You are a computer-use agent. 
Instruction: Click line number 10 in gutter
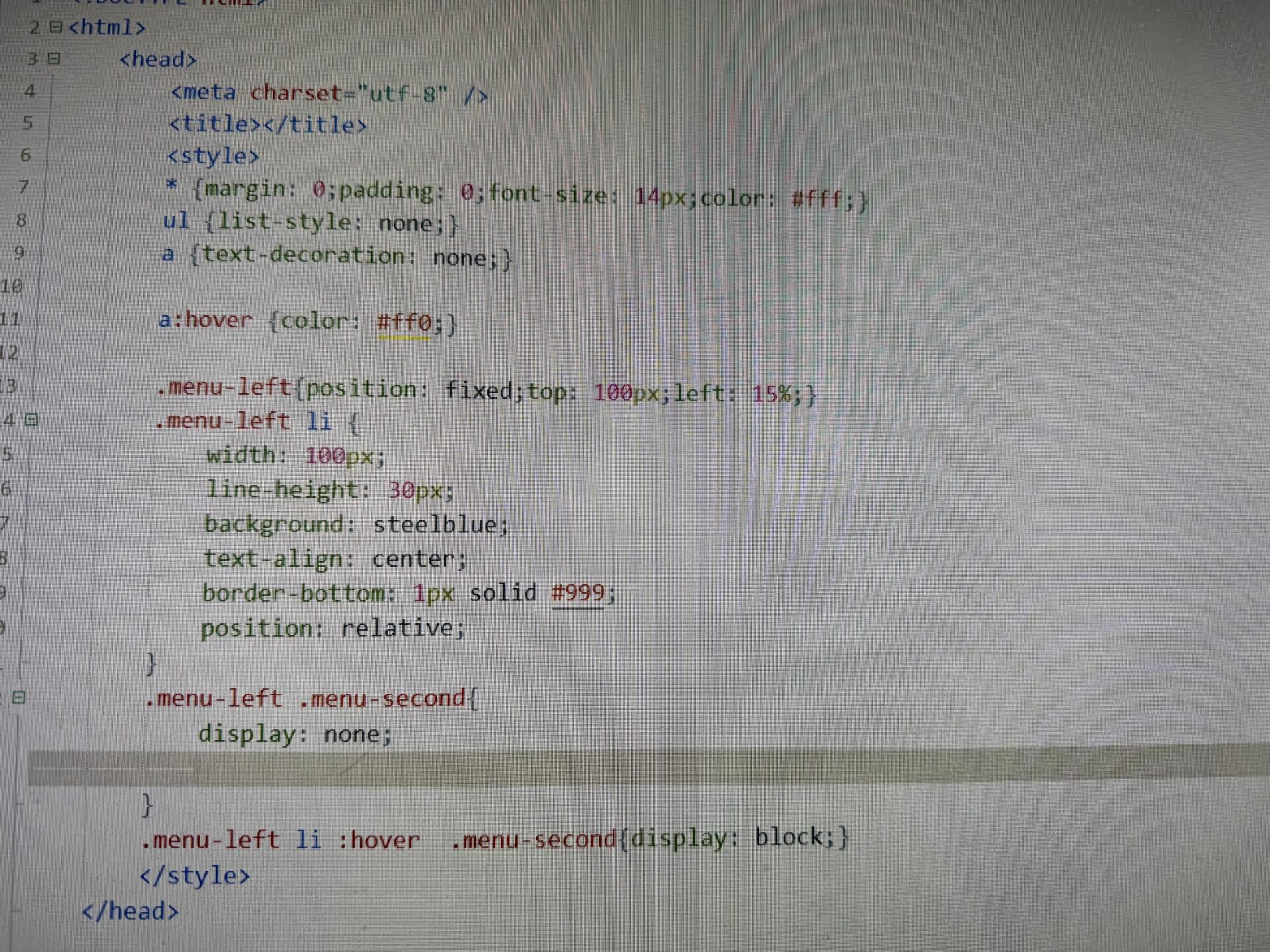pyautogui.click(x=11, y=286)
